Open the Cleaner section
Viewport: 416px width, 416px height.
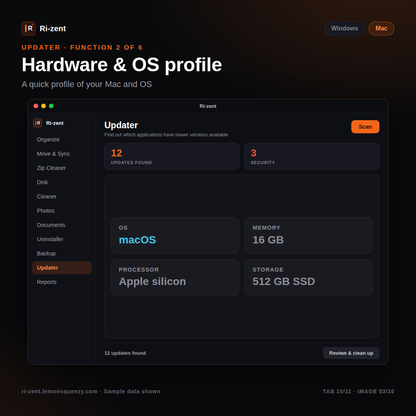coord(62,196)
